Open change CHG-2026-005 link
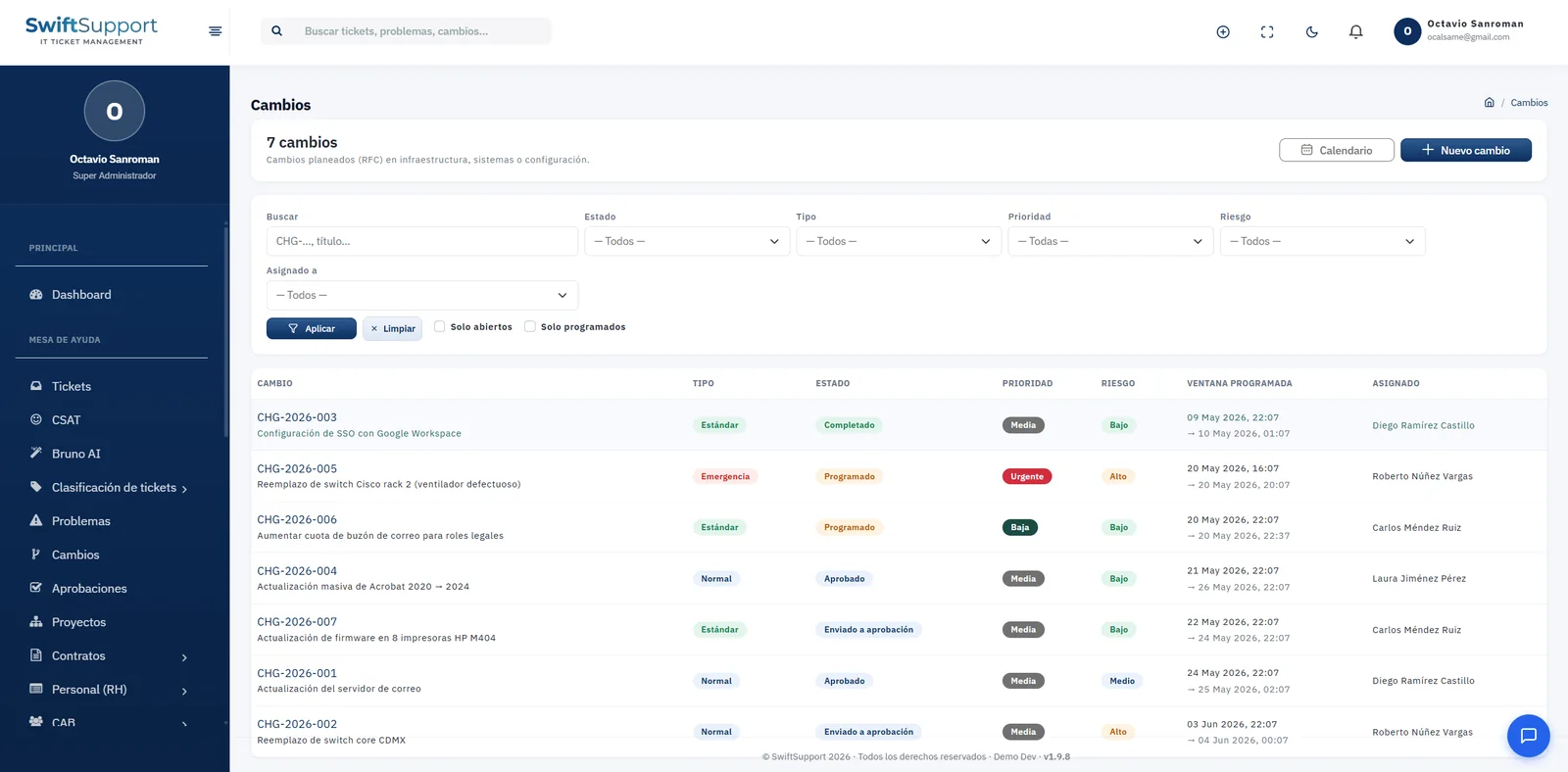This screenshot has height=772, width=1568. coord(297,468)
